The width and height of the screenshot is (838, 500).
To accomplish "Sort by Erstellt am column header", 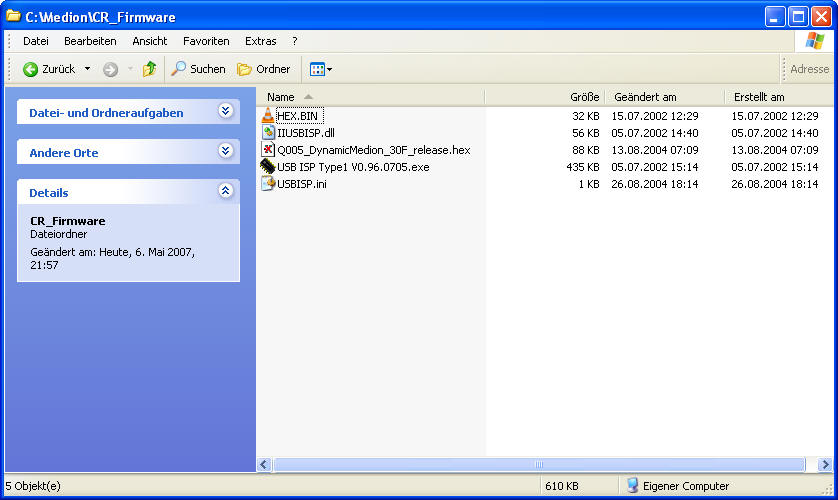I will (x=779, y=97).
